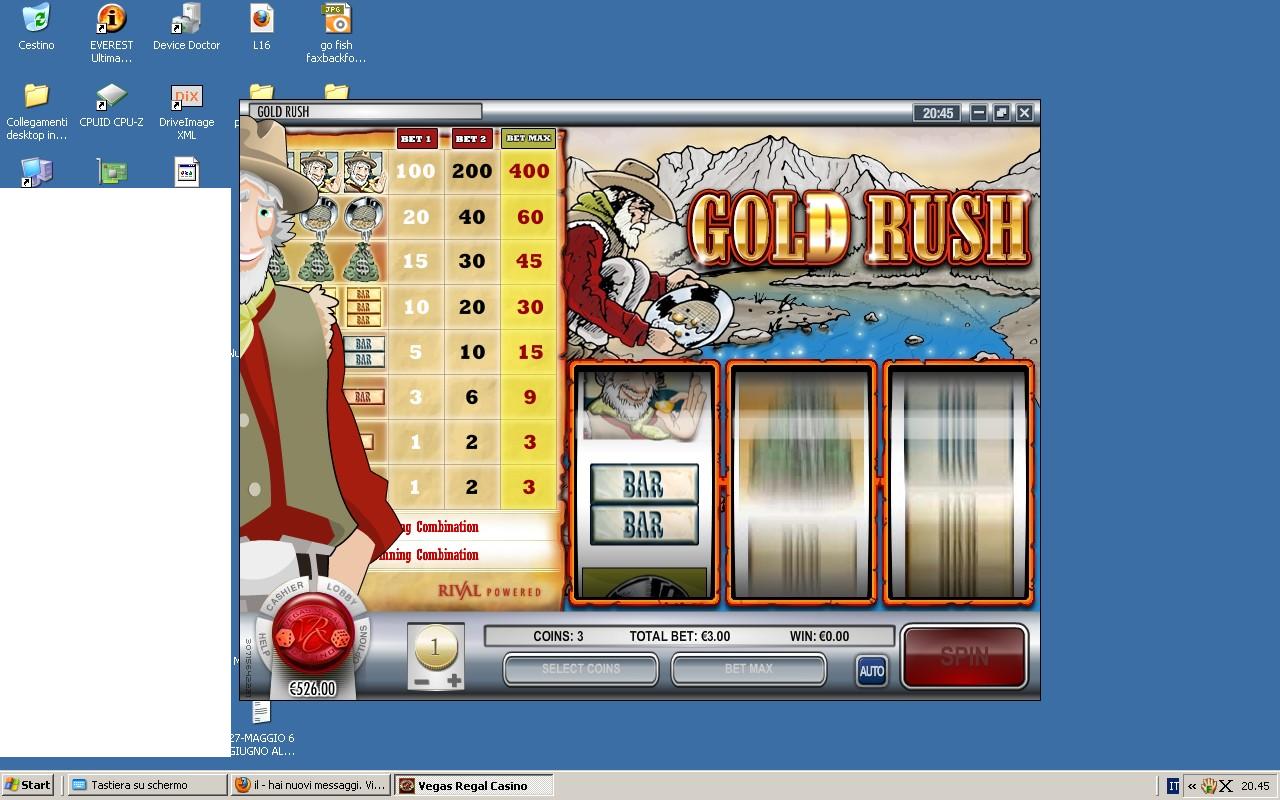
Task: Open HELP on the round dial
Action: pyautogui.click(x=264, y=644)
